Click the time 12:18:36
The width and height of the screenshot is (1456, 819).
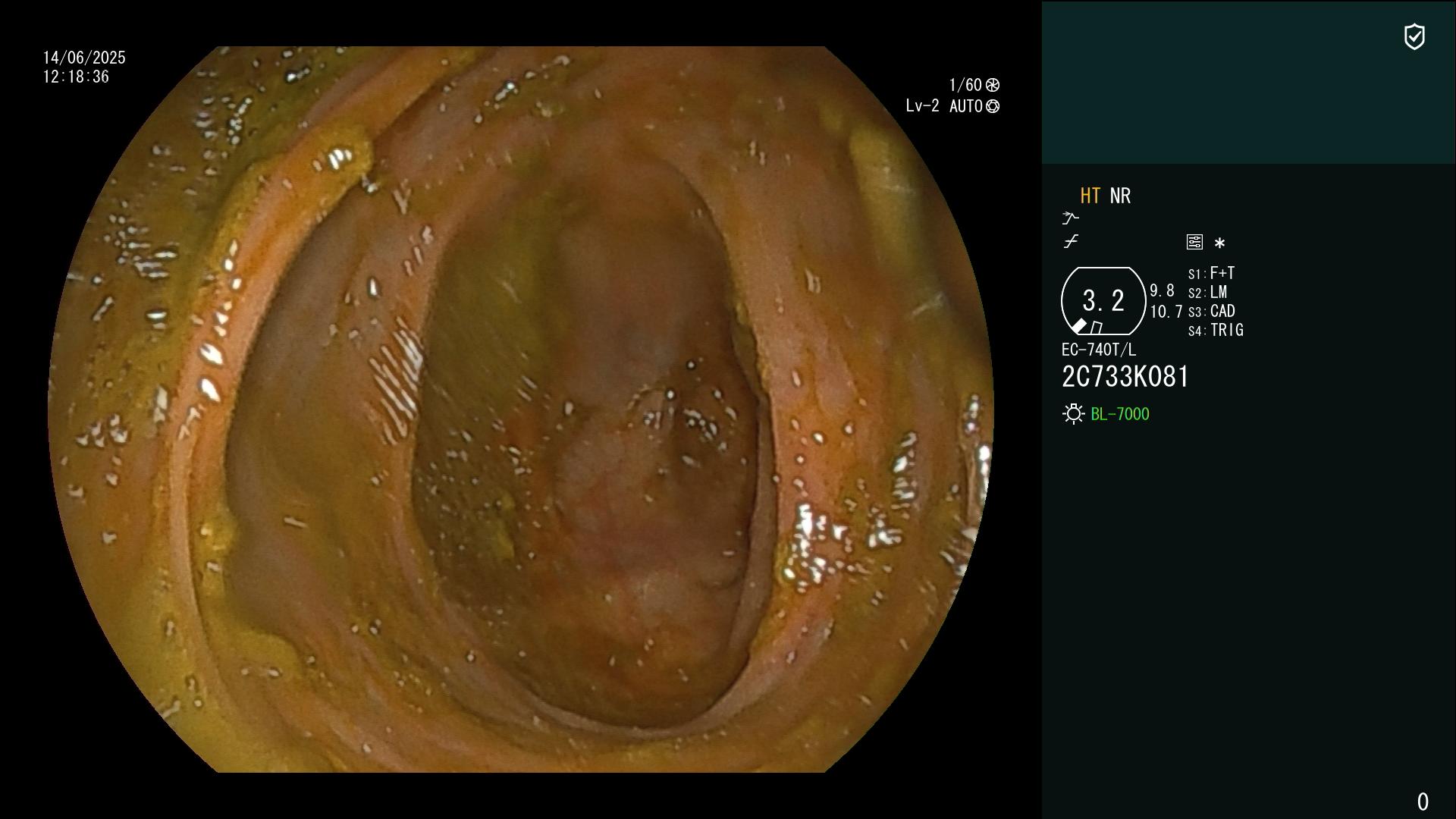(76, 77)
